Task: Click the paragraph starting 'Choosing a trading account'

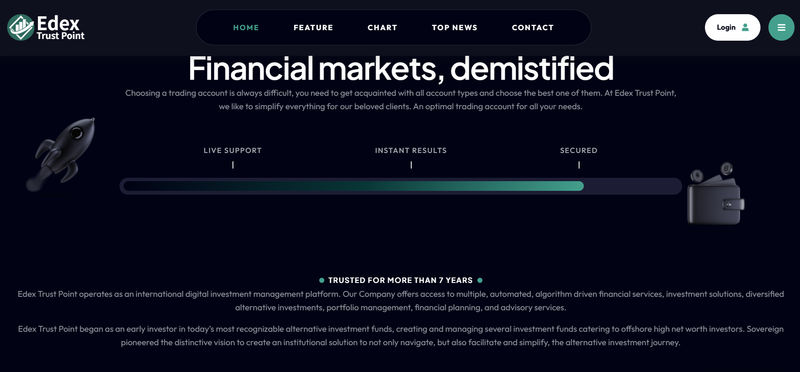Action: point(401,101)
